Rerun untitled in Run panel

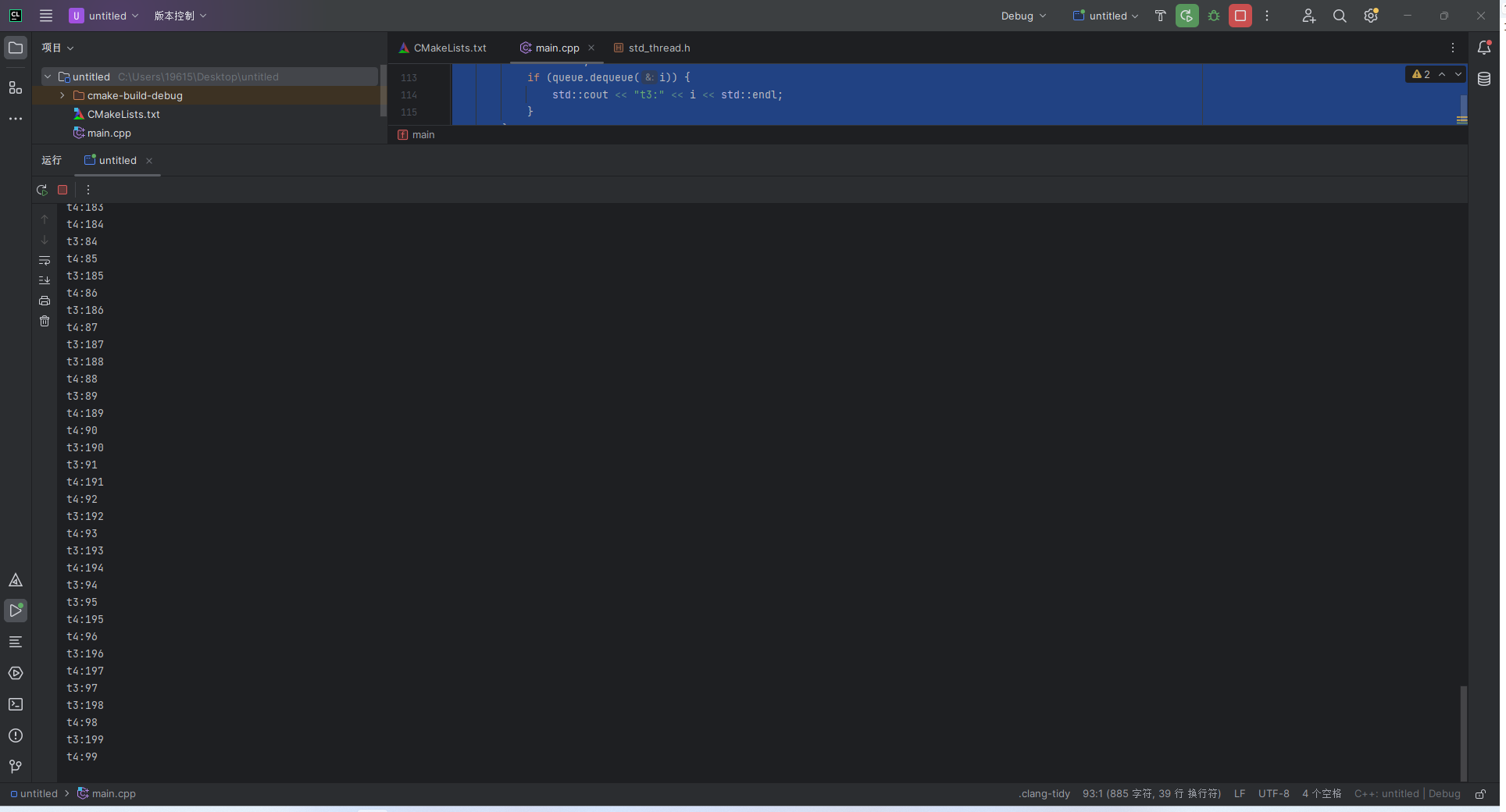pyautogui.click(x=42, y=190)
